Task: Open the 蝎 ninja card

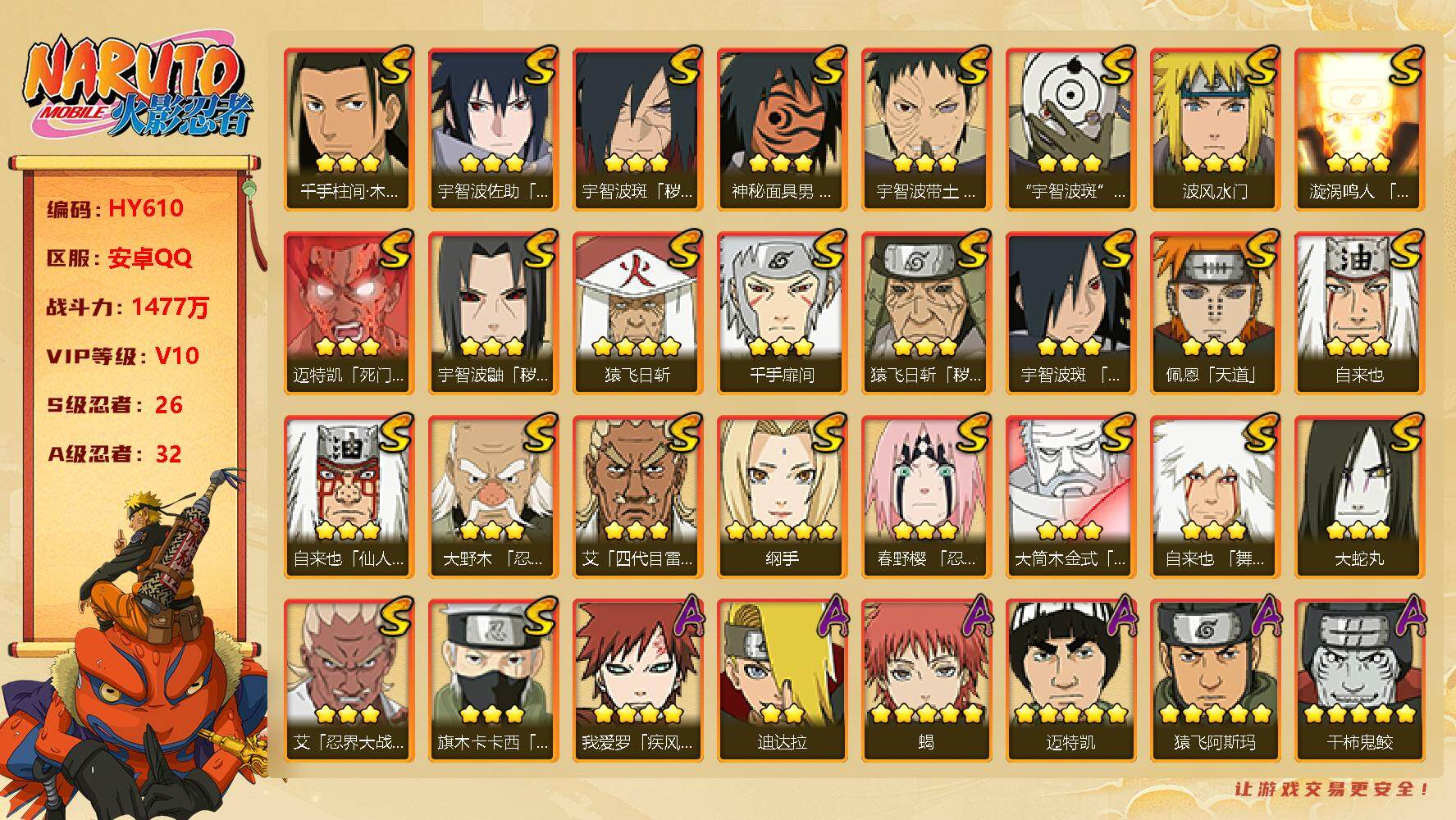Action: [x=926, y=680]
